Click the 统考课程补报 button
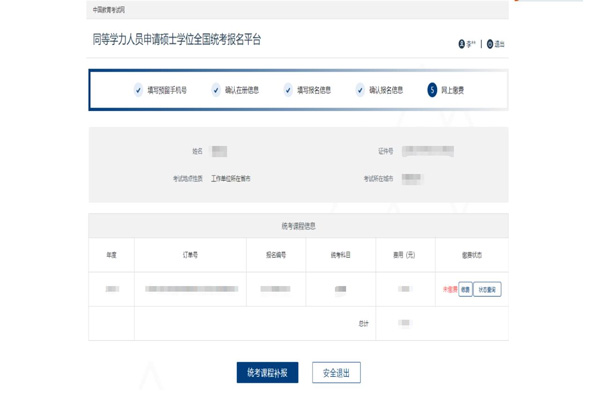This screenshot has width=595, height=397. (x=267, y=372)
